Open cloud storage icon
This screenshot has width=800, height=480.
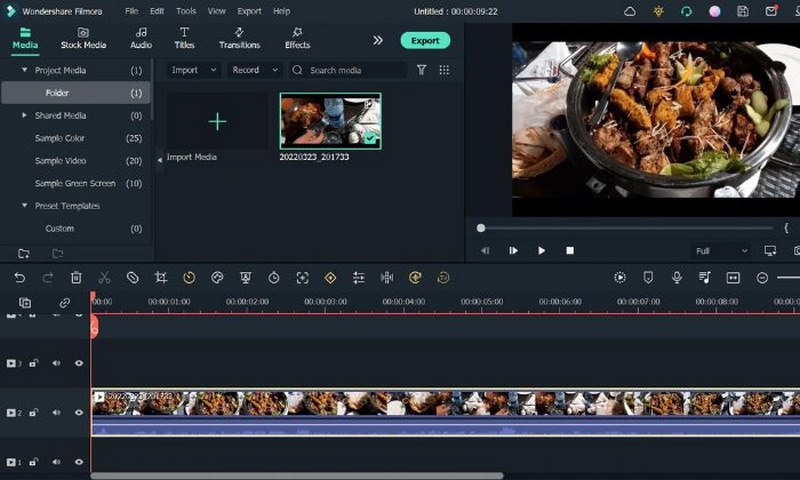coord(630,11)
